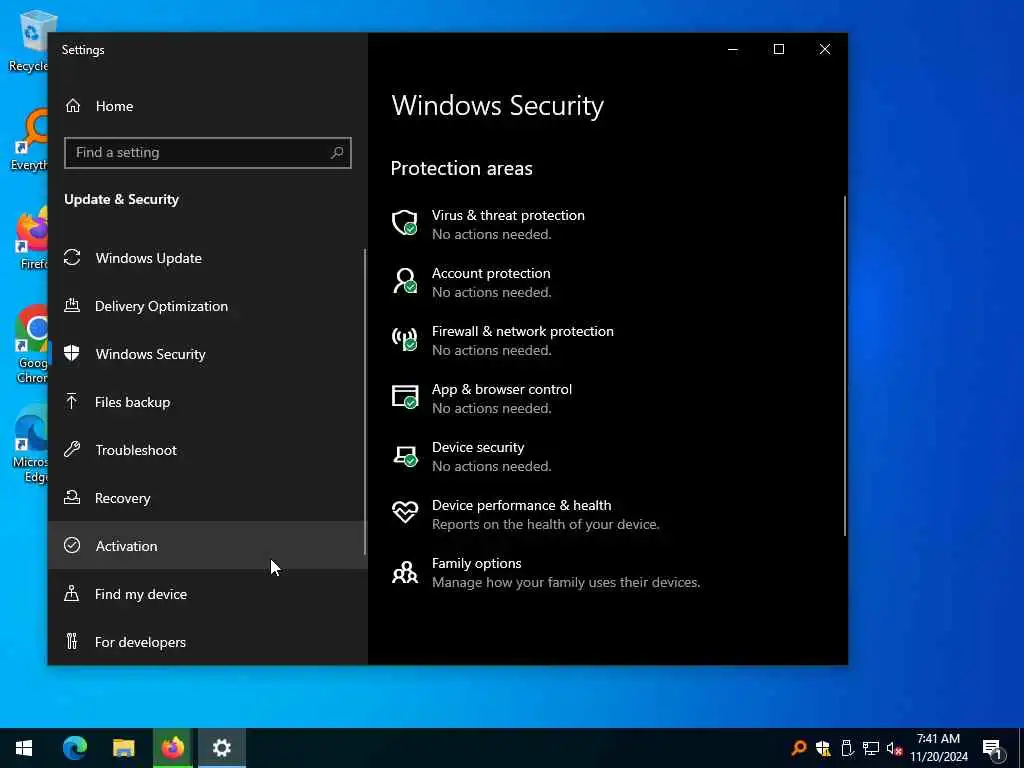Select Windows Security in sidebar
Screen dimensions: 1024x768
[x=208, y=353]
